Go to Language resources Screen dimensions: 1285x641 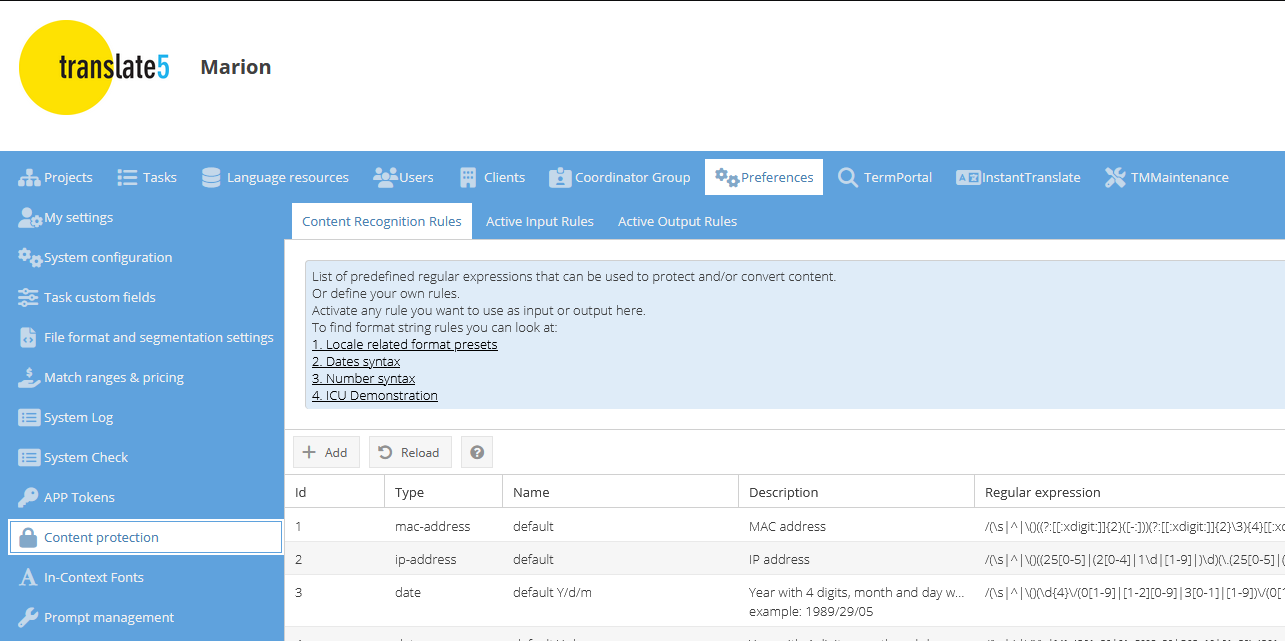275,177
